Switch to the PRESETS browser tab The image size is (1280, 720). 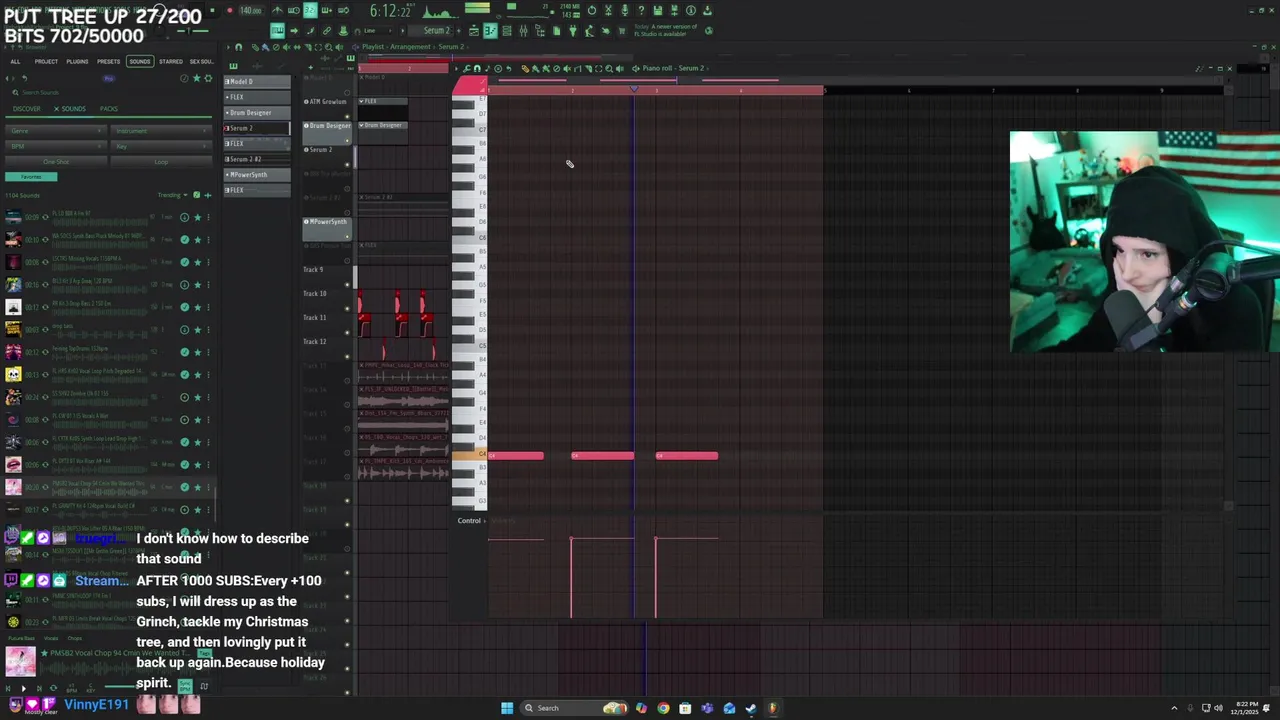point(108,62)
